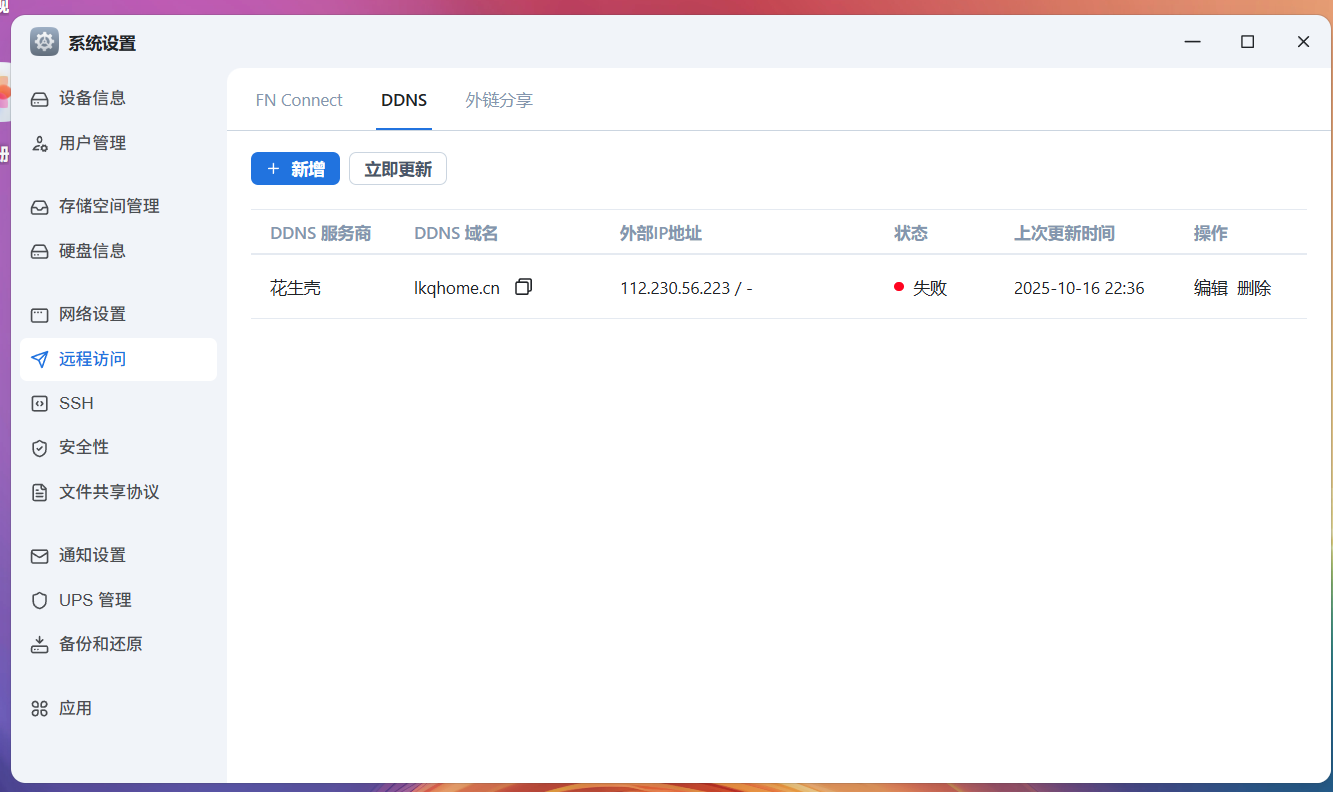Click the copy icon beside lkqhome.cn

pos(523,287)
